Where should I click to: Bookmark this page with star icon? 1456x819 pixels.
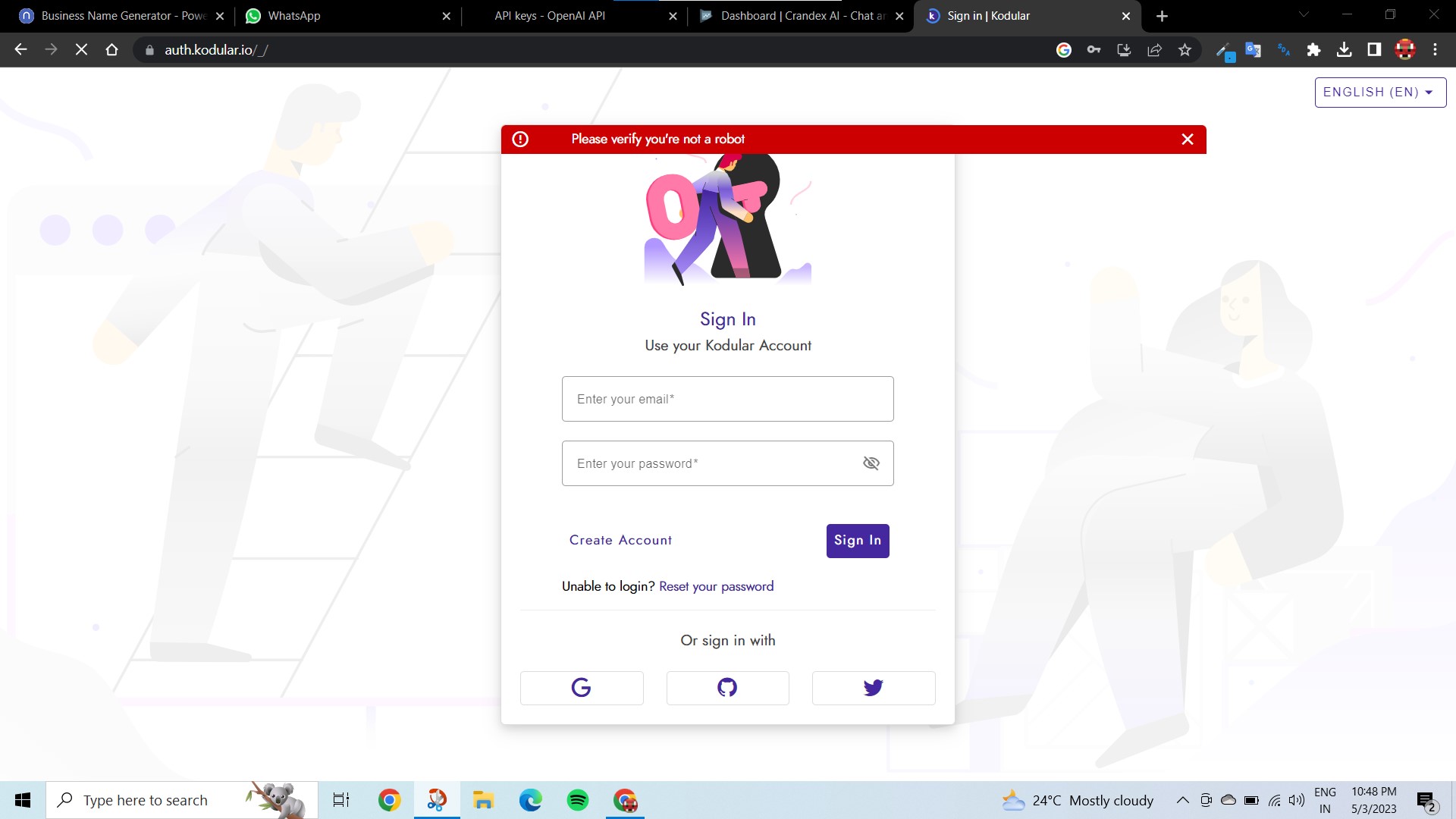1185,50
